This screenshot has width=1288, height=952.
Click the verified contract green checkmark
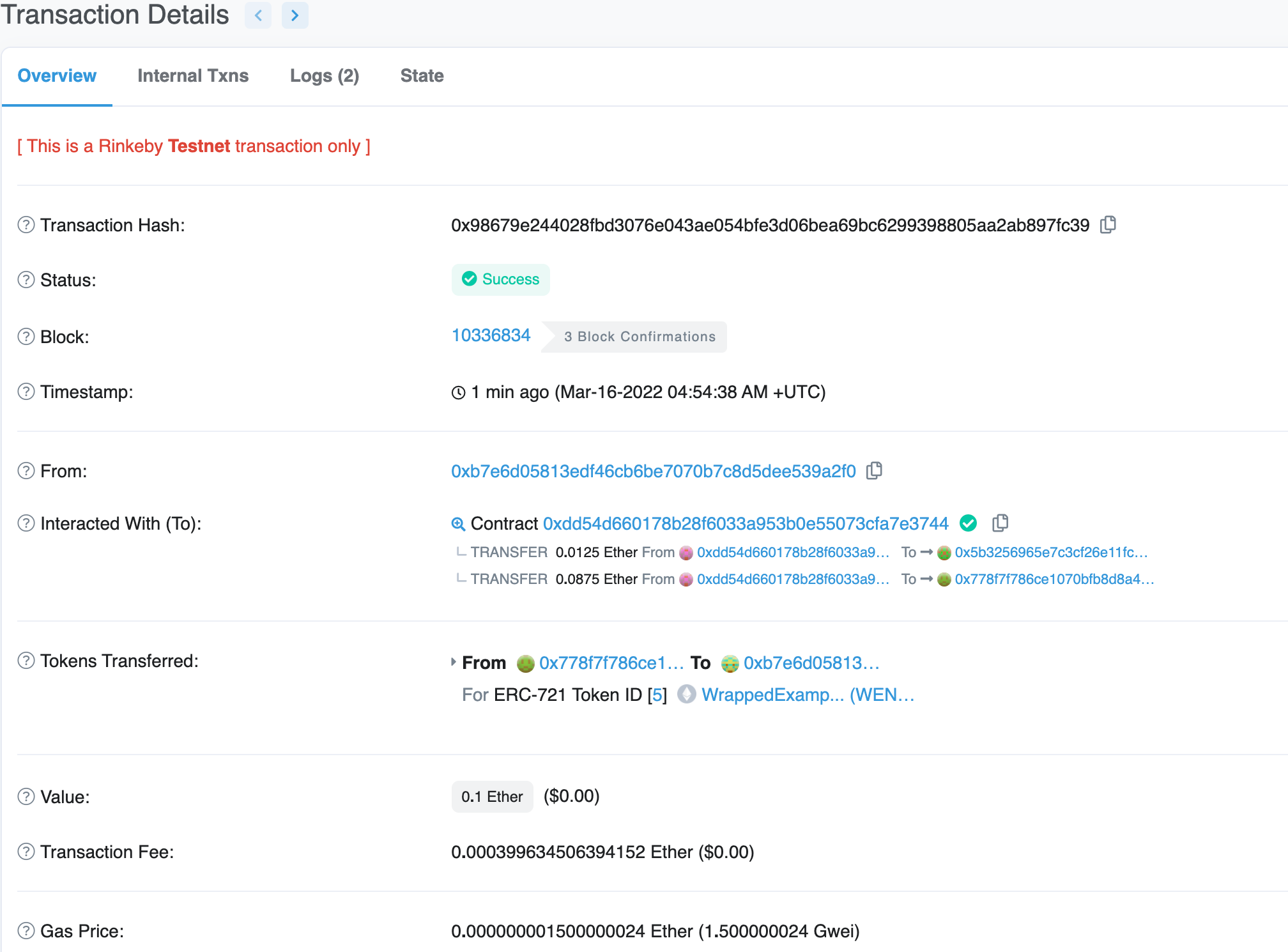969,523
